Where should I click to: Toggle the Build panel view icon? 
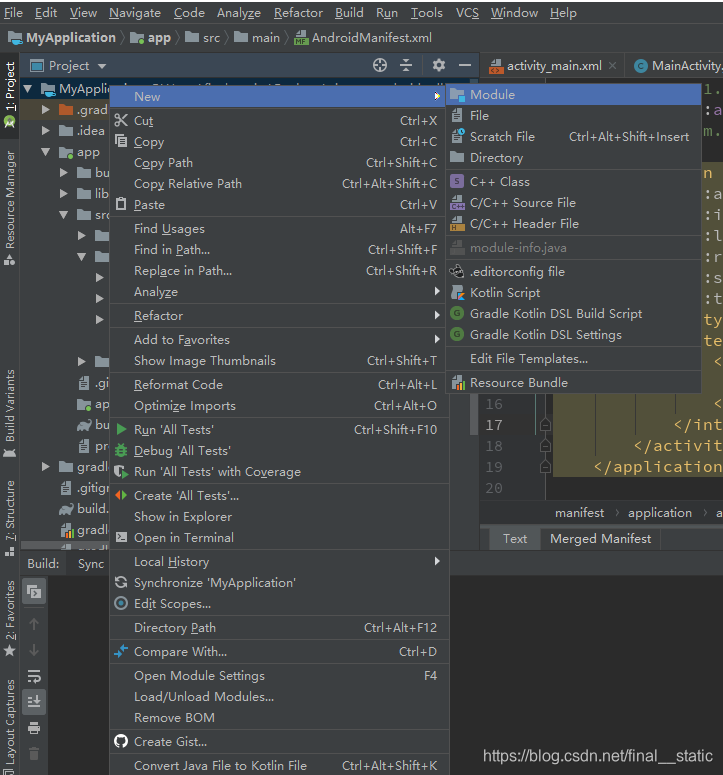[34, 591]
